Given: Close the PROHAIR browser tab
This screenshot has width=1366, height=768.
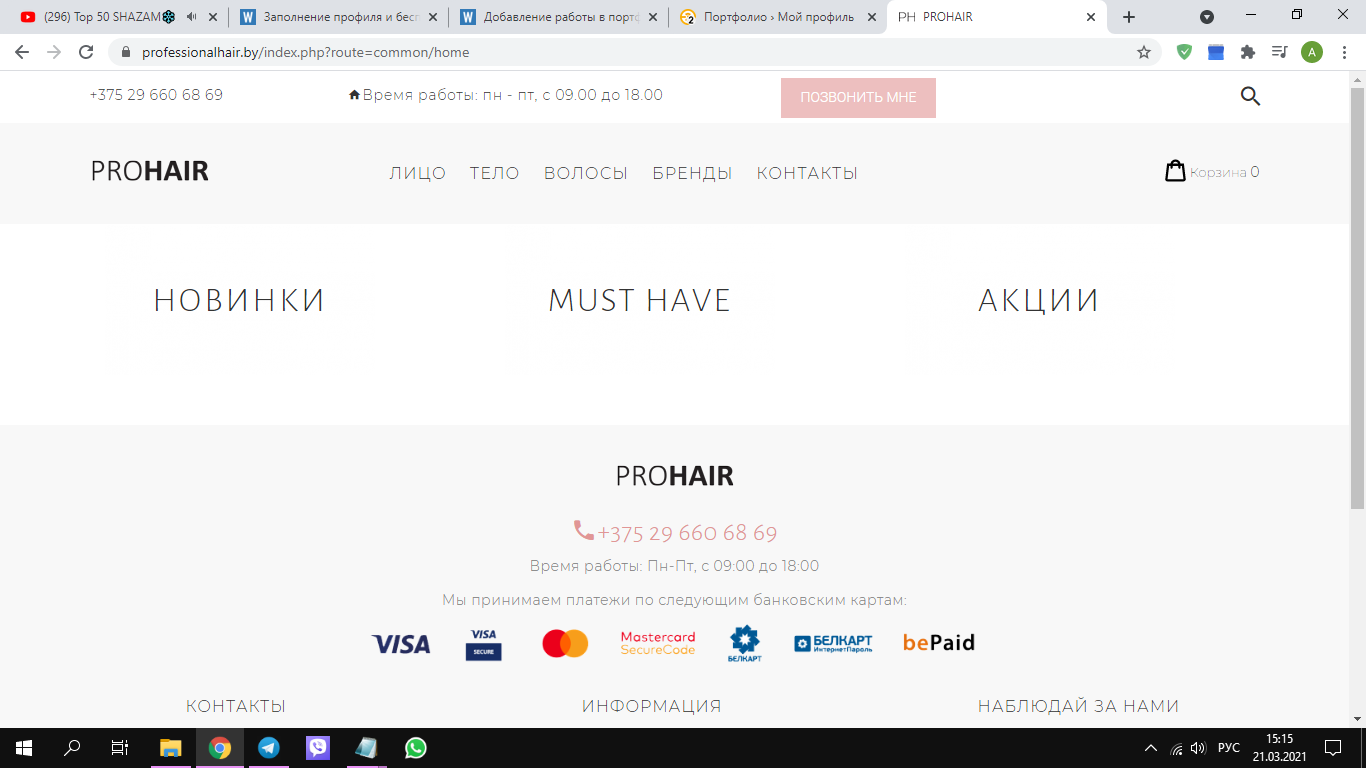Looking at the screenshot, I should [x=1091, y=17].
